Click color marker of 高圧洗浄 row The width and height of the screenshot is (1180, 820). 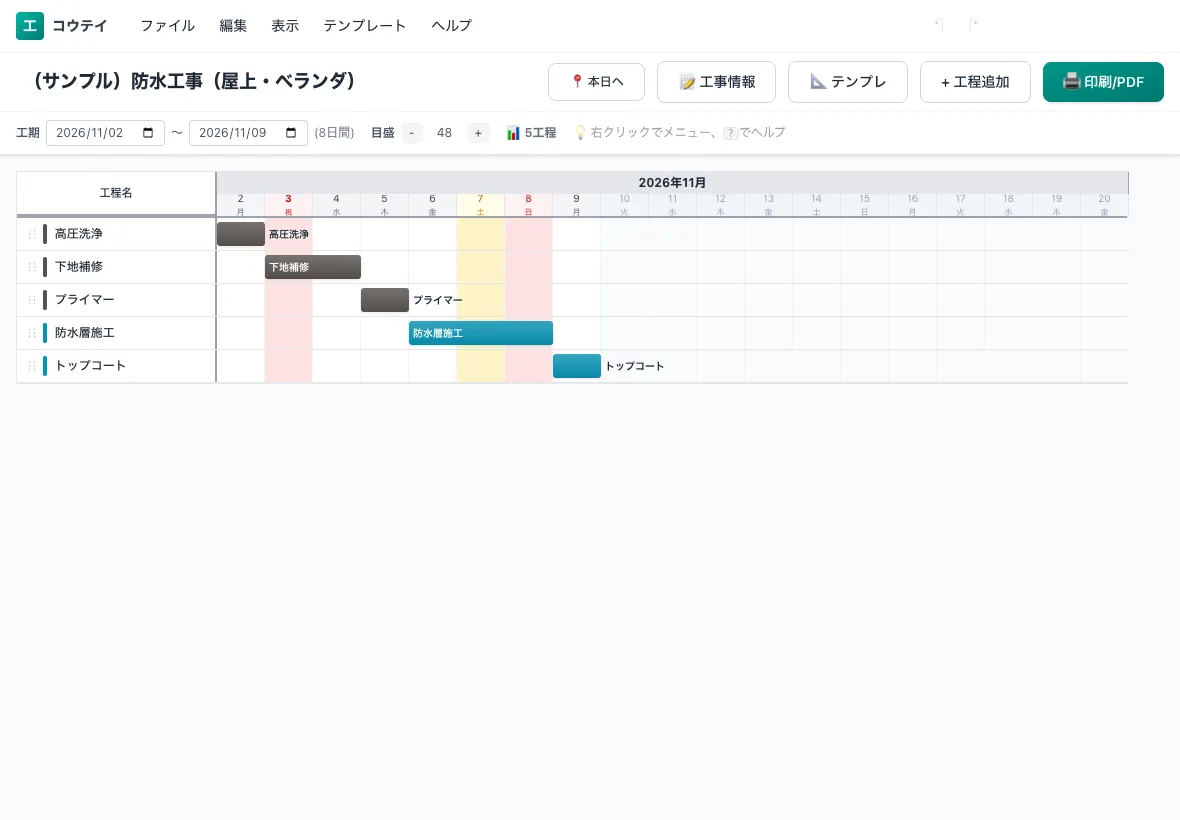point(45,234)
